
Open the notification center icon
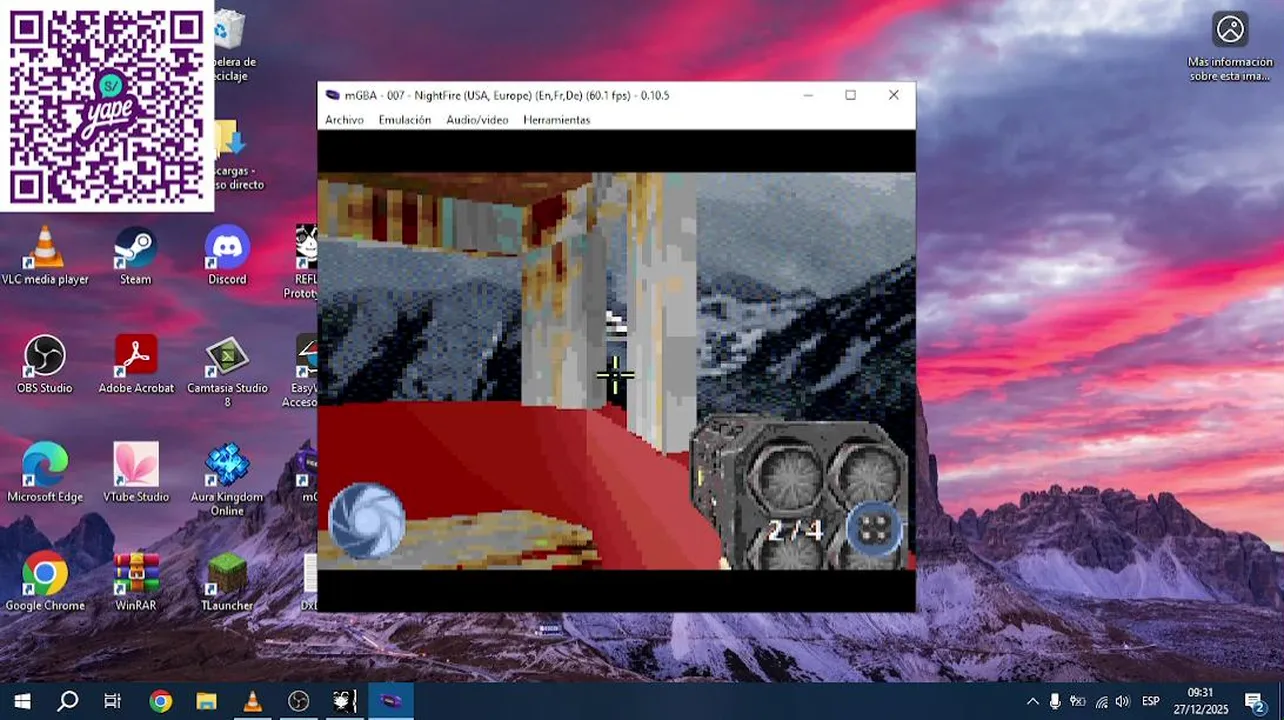click(1255, 702)
